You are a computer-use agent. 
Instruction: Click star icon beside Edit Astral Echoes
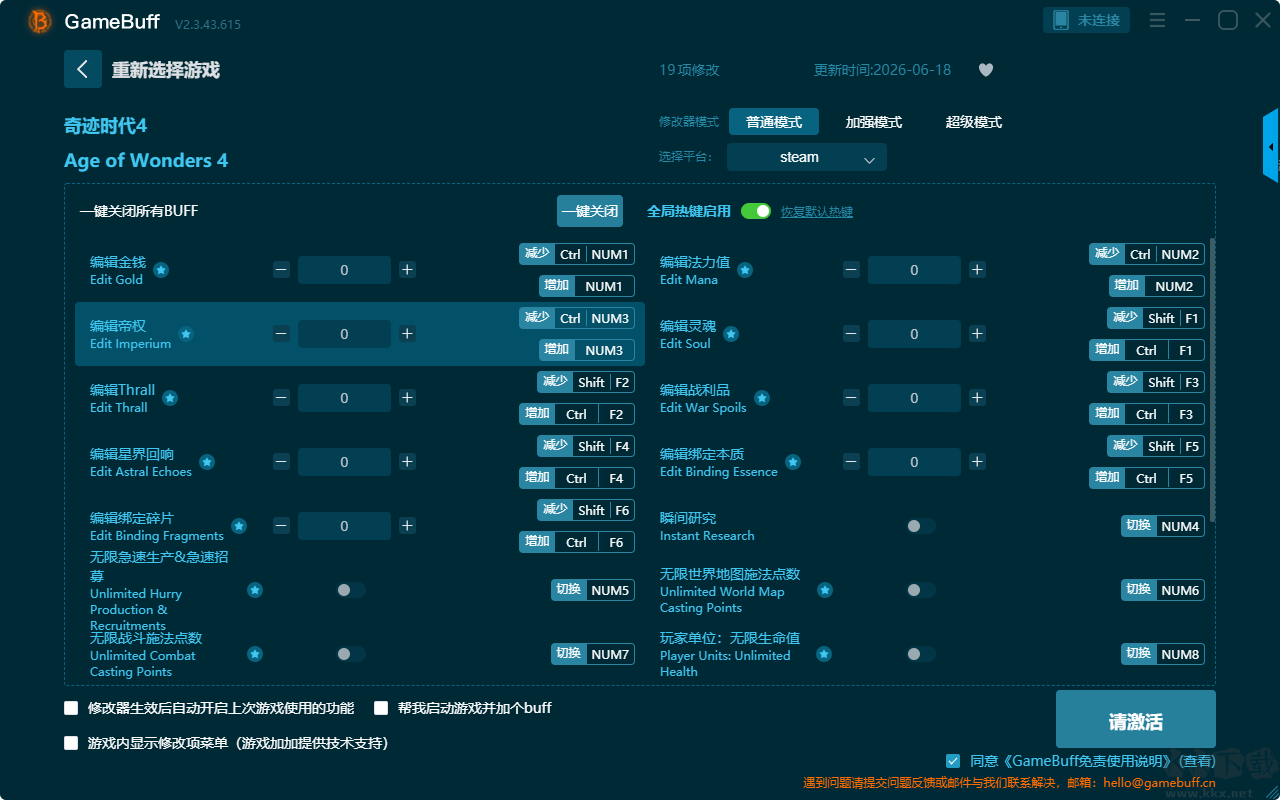207,462
